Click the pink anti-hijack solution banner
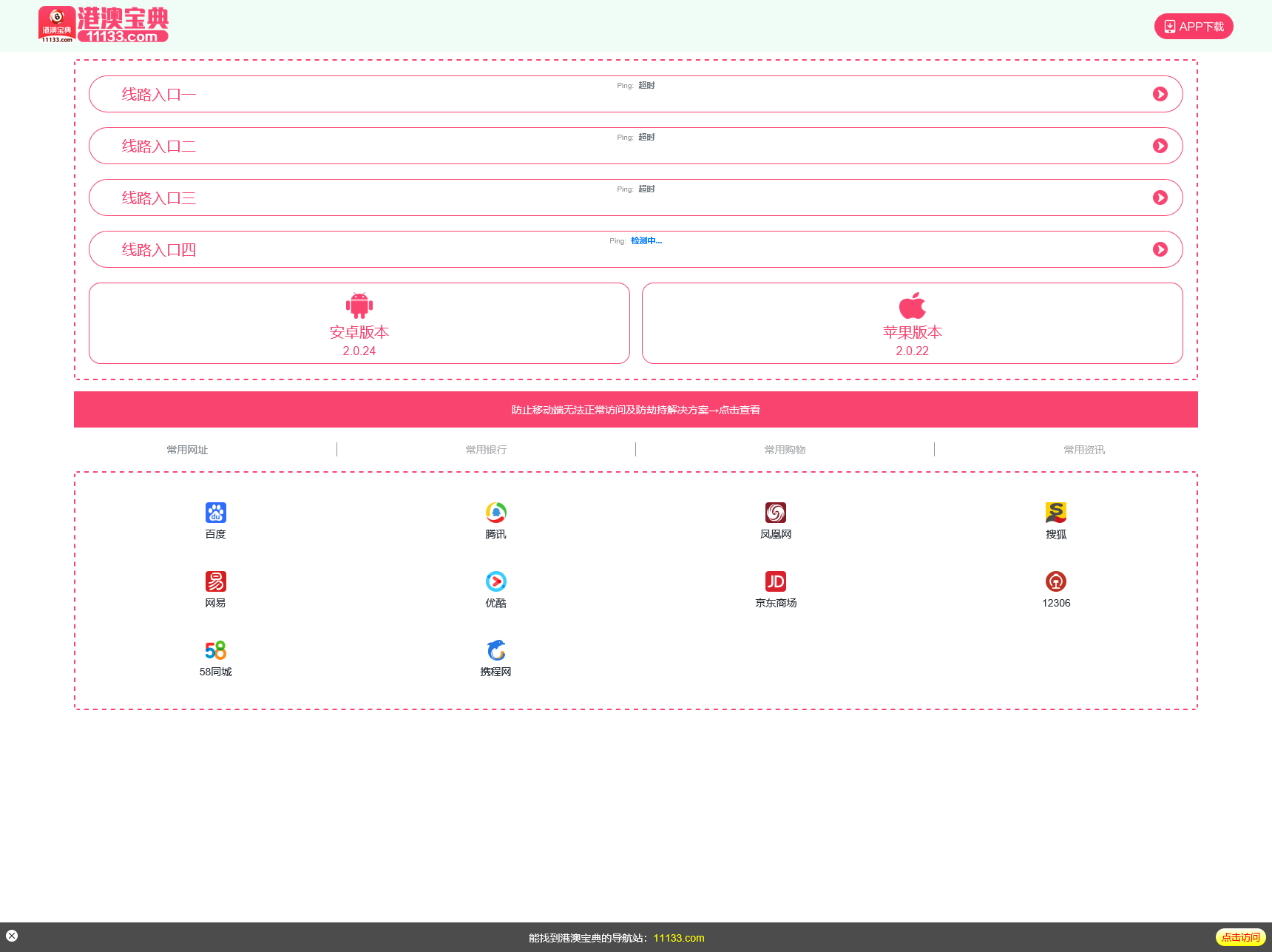 (x=635, y=410)
